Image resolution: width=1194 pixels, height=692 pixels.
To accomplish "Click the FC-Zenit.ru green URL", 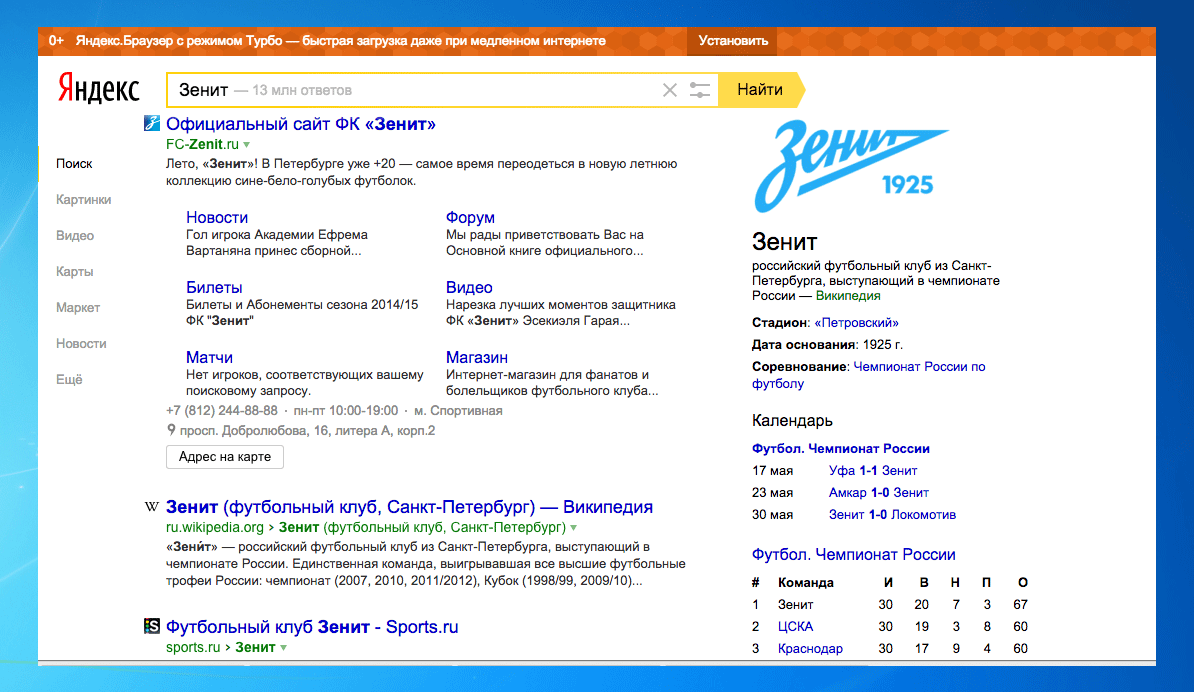I will 203,145.
